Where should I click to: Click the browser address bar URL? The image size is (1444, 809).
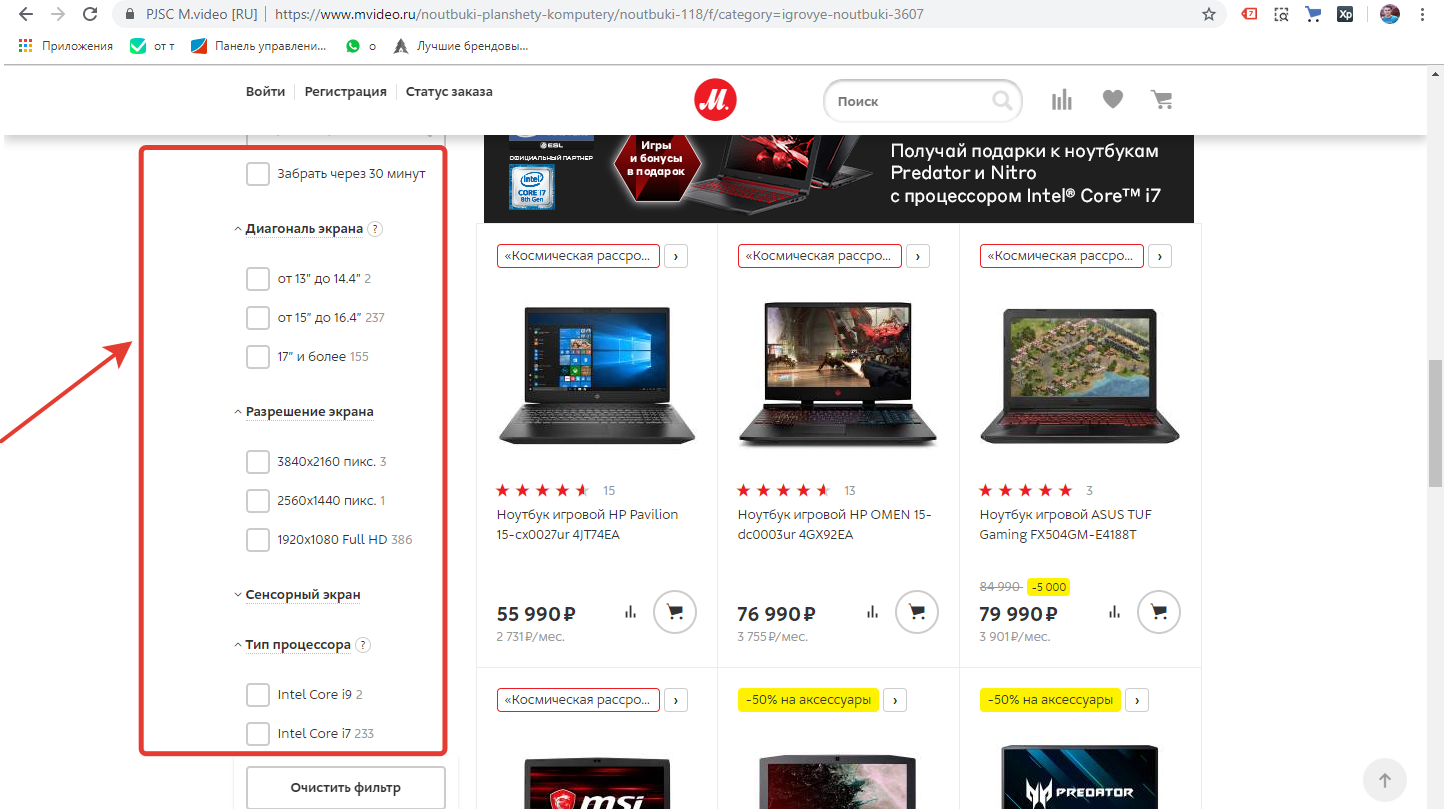(x=598, y=15)
